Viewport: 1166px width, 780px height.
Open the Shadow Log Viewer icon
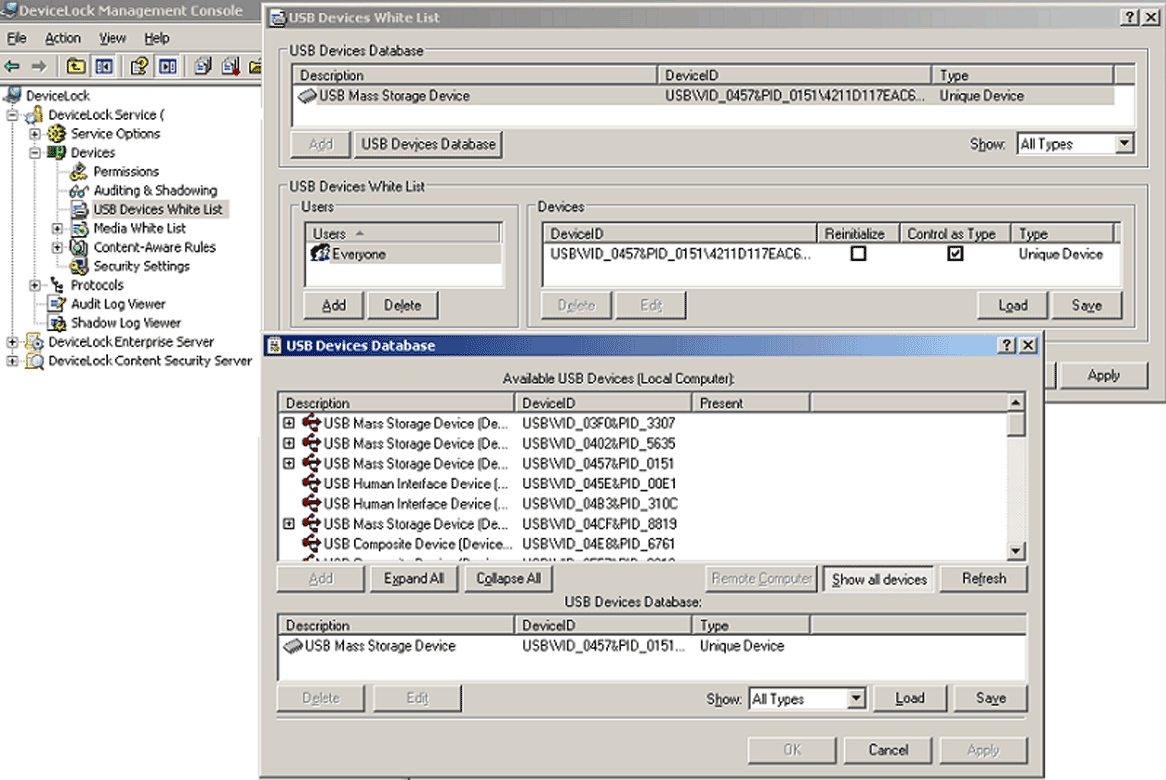[x=57, y=323]
